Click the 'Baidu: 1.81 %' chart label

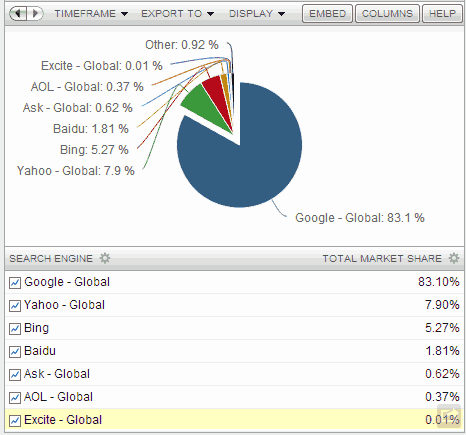pyautogui.click(x=91, y=129)
